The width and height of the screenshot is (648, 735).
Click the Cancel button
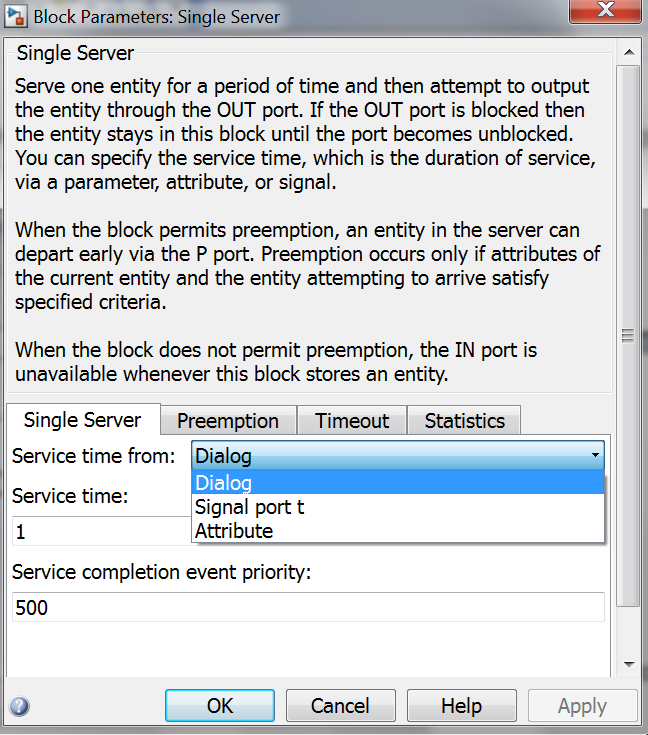pos(341,705)
